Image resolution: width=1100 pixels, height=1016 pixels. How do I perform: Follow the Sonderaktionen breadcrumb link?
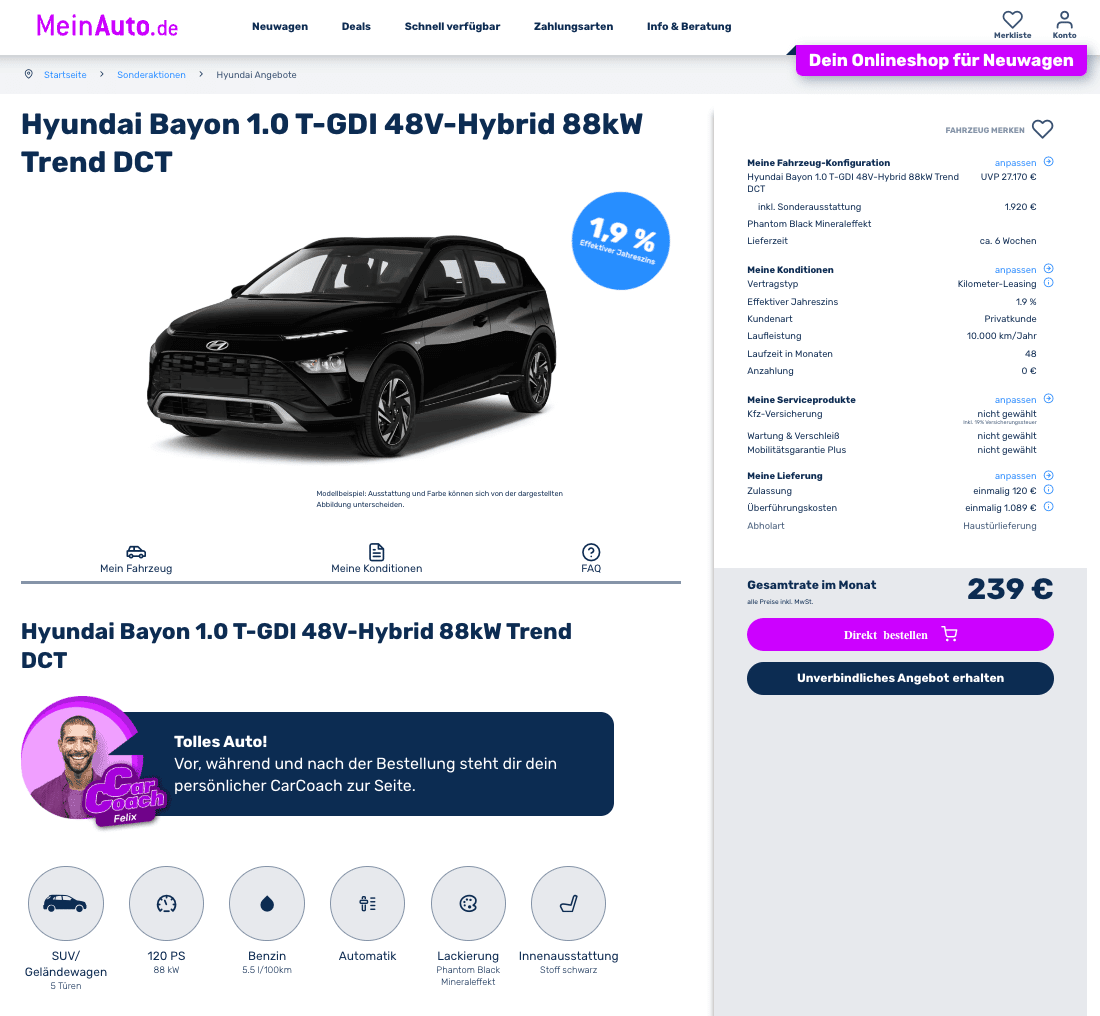point(152,75)
